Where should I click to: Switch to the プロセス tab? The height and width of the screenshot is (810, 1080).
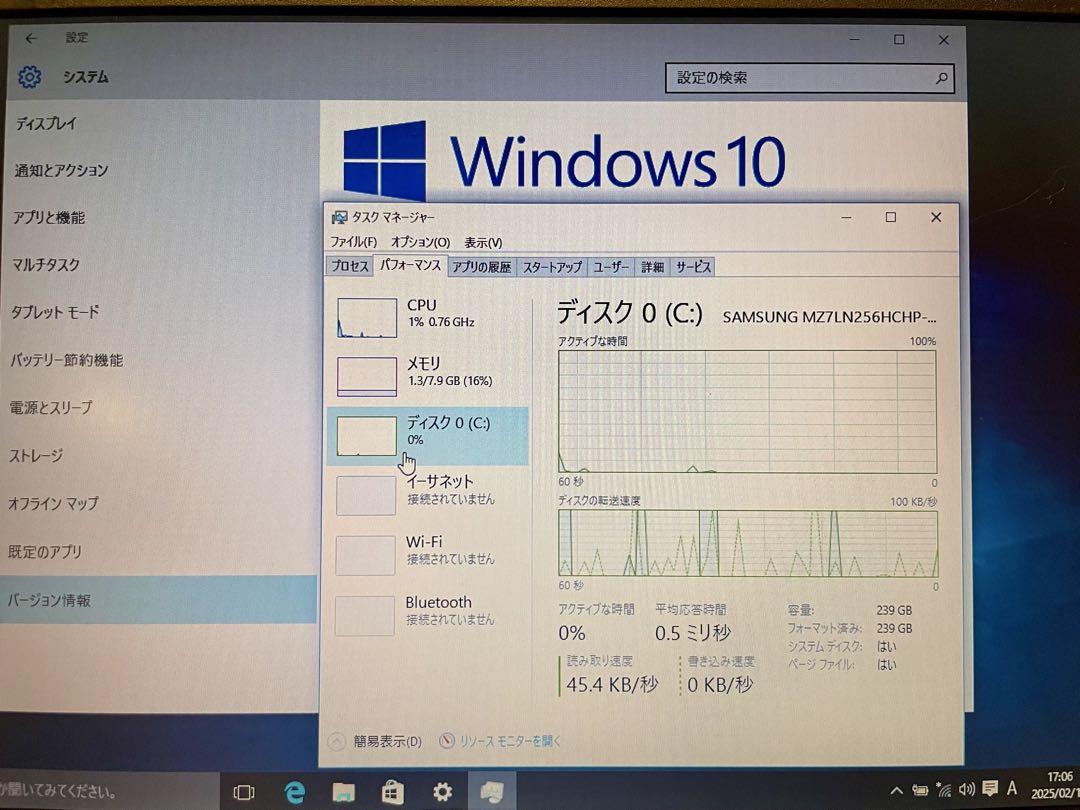point(350,267)
